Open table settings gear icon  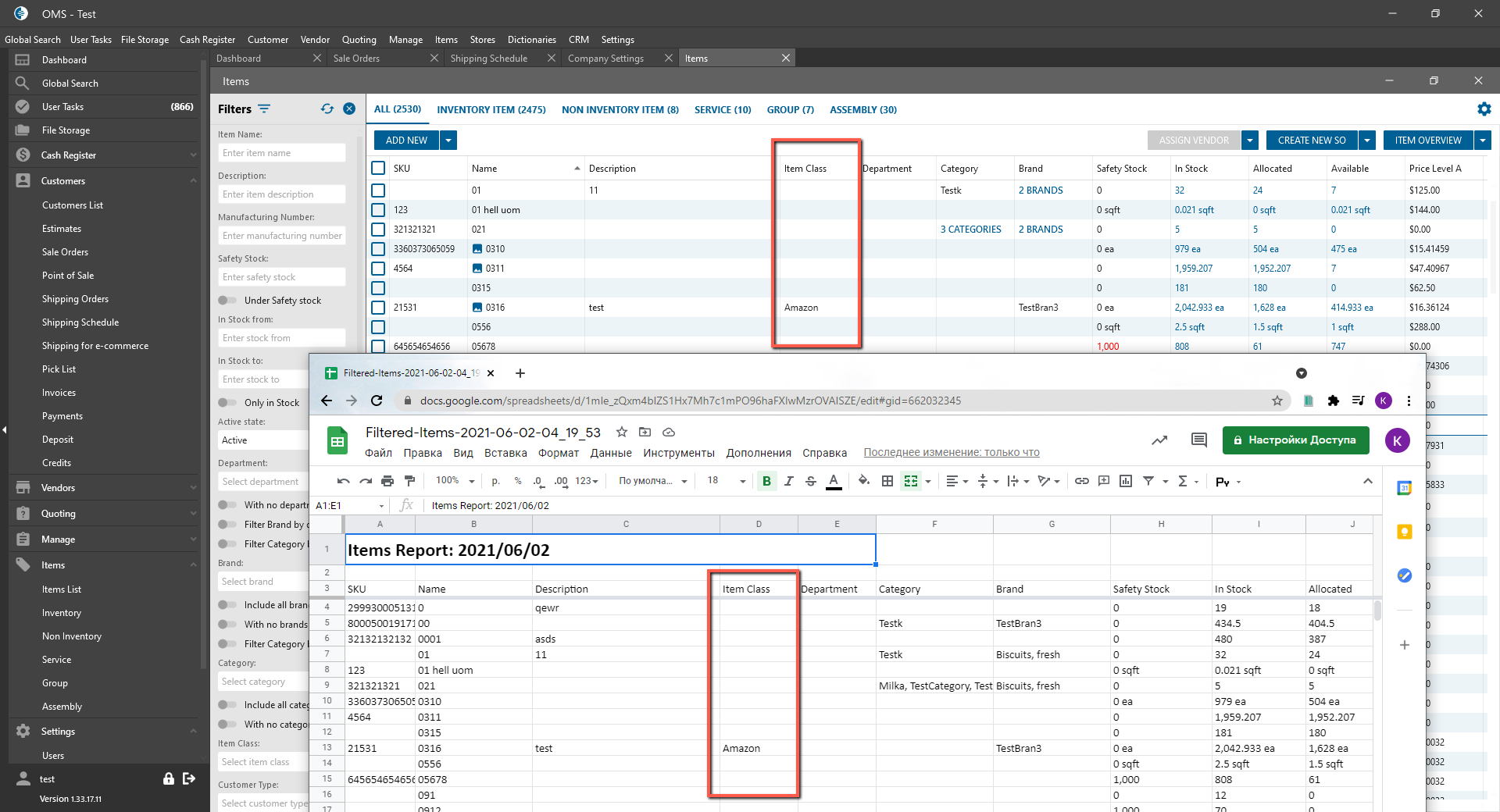(1484, 109)
